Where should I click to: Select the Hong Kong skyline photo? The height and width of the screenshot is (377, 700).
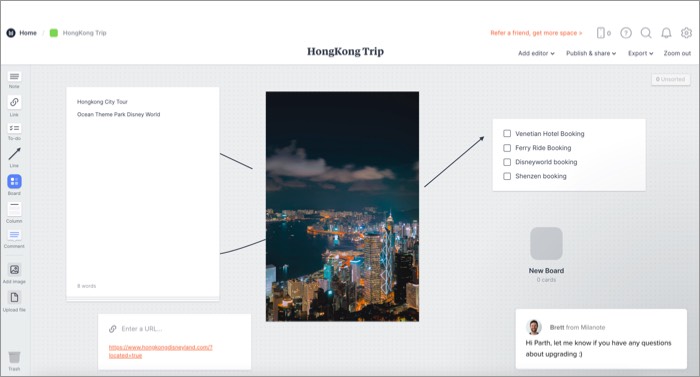click(x=342, y=206)
